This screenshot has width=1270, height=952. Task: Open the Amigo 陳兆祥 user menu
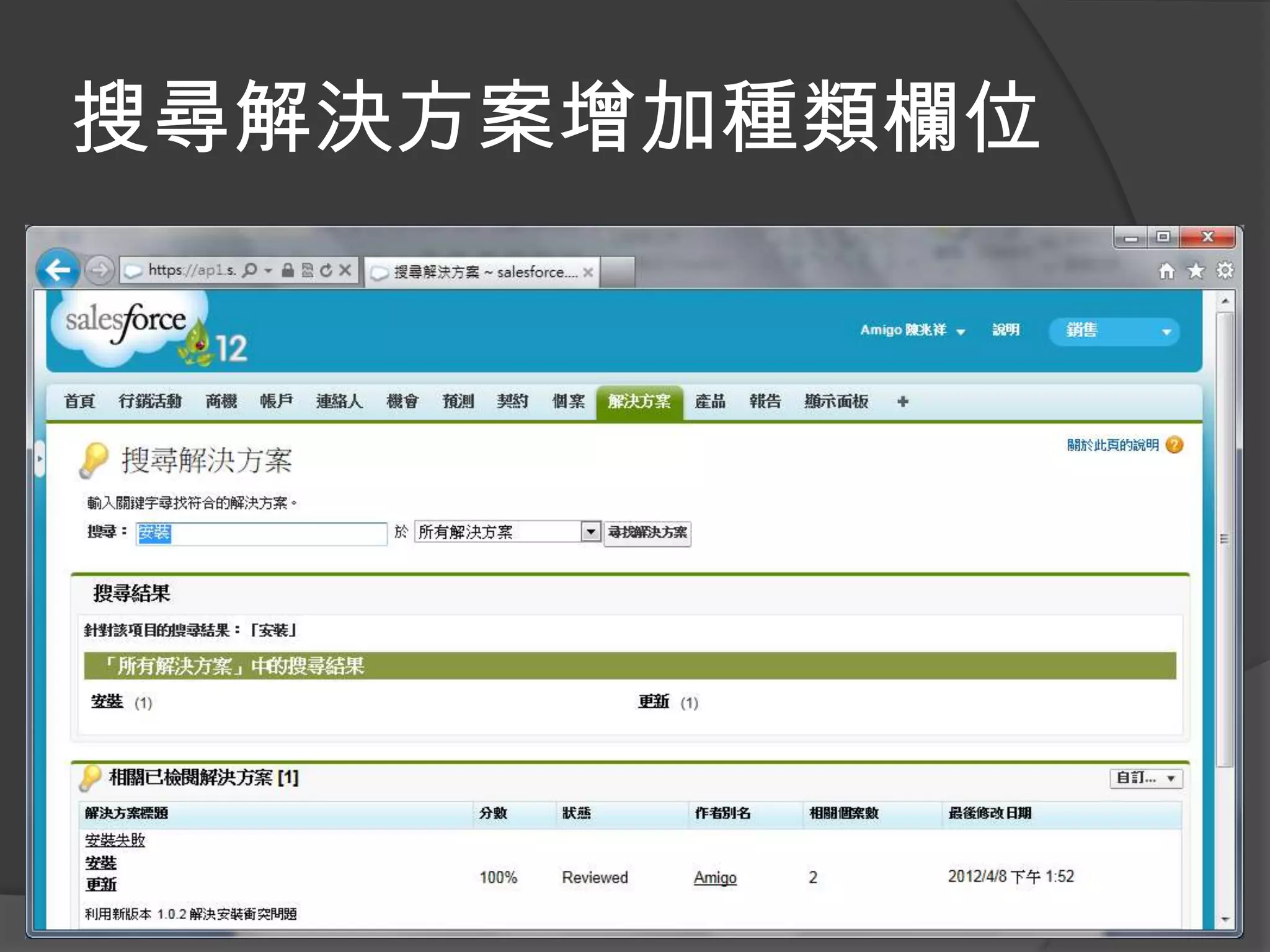pyautogui.click(x=913, y=330)
